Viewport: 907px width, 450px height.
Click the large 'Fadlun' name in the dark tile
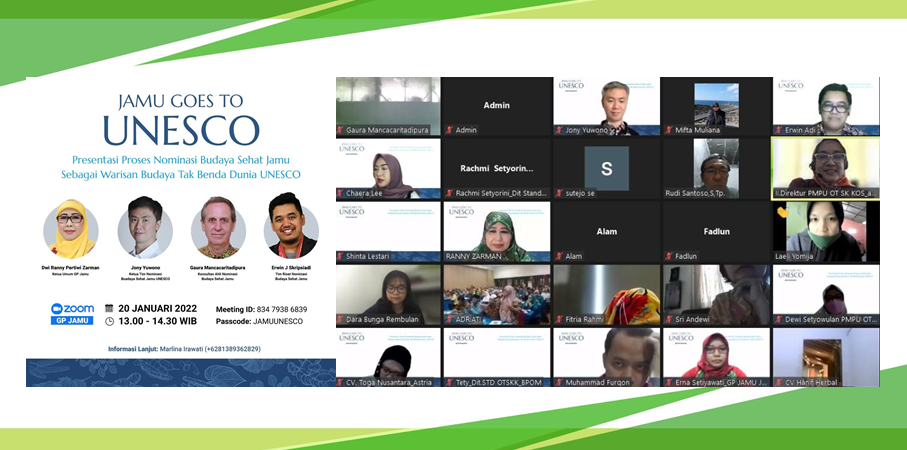click(716, 231)
